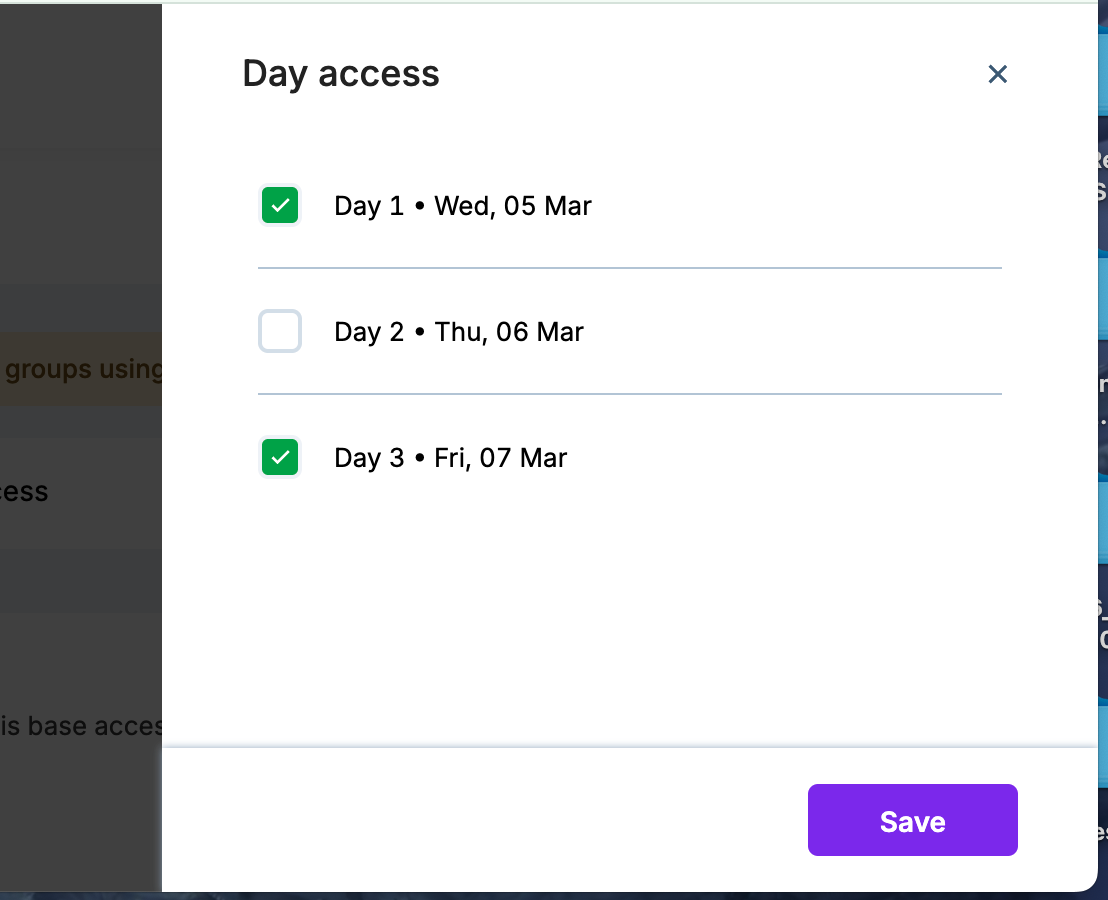Click the divider between Day 1 and Day 2

click(630, 268)
